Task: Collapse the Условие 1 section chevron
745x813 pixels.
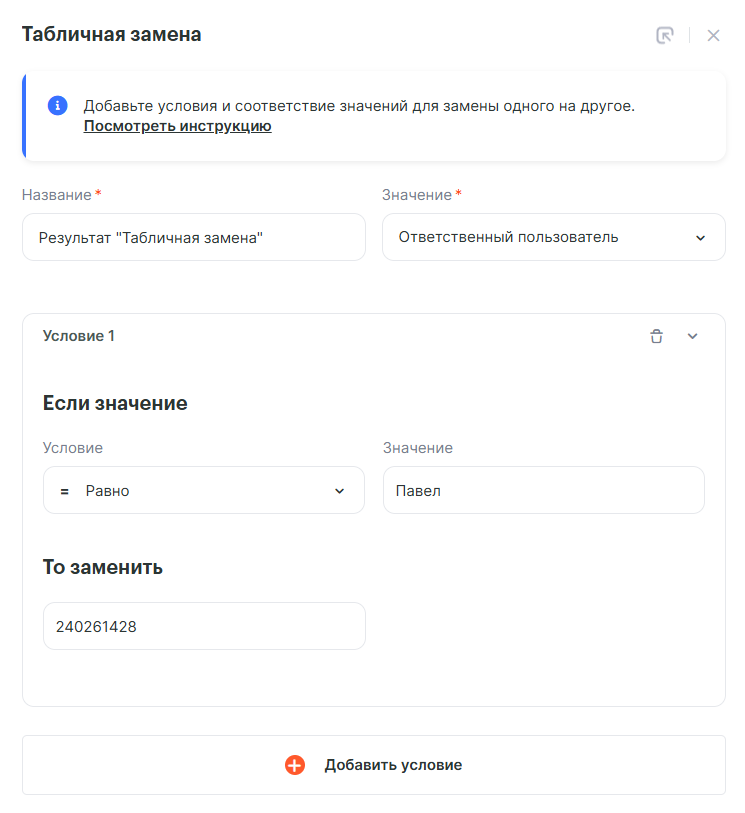Action: (692, 336)
